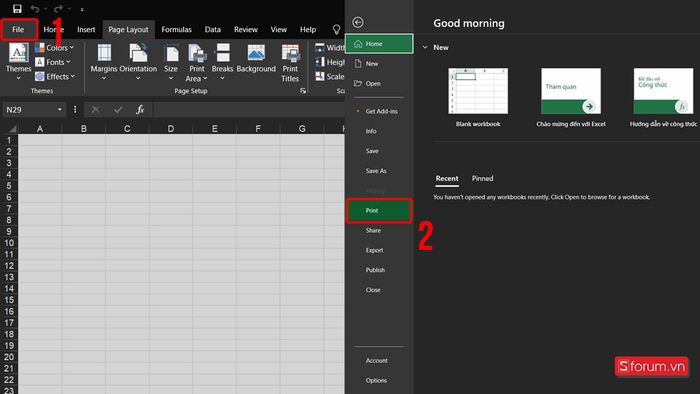Click Close in the backstage menu
Screen dimensions: 700x394
point(379,290)
